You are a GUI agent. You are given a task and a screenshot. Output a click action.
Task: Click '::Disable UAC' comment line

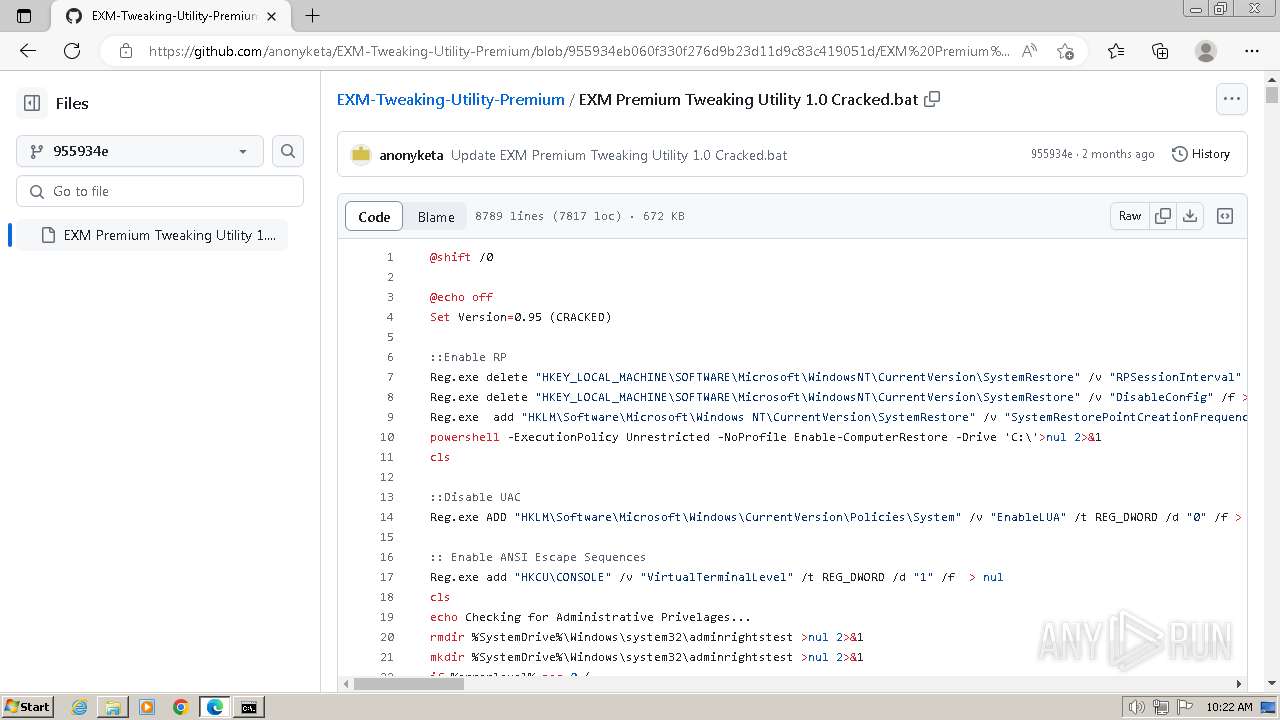point(475,497)
